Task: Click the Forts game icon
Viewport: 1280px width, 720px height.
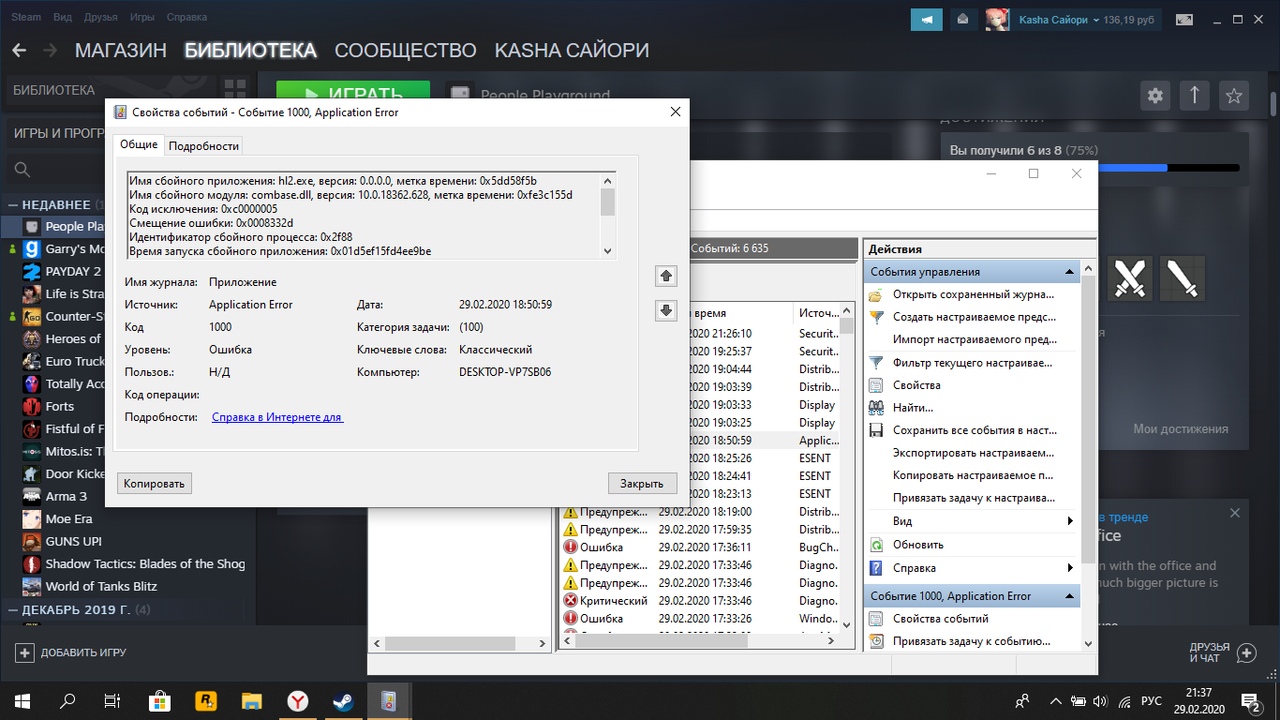Action: click(32, 406)
